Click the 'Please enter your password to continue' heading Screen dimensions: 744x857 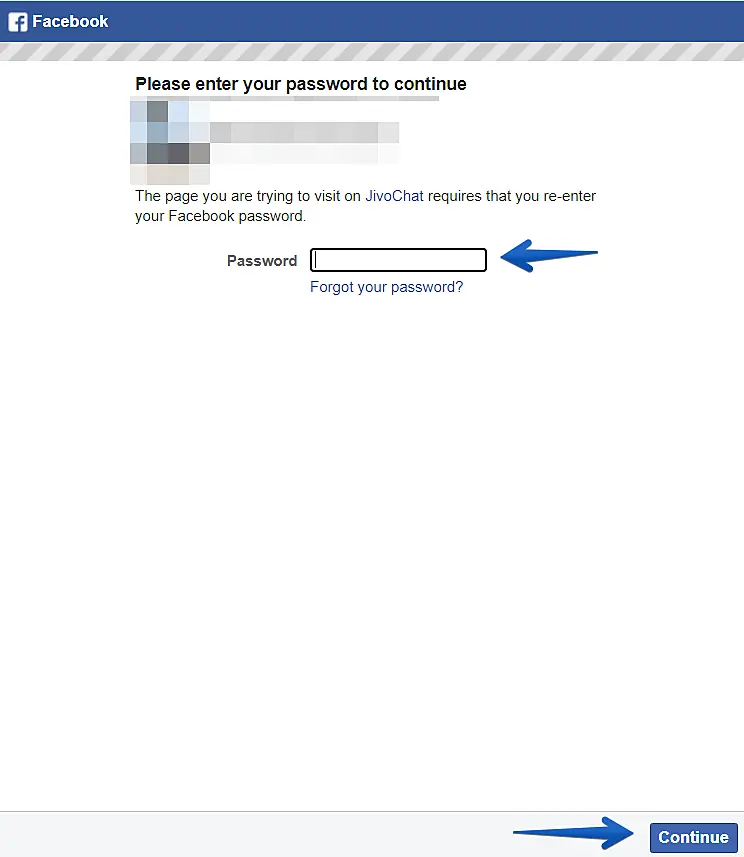click(x=301, y=84)
